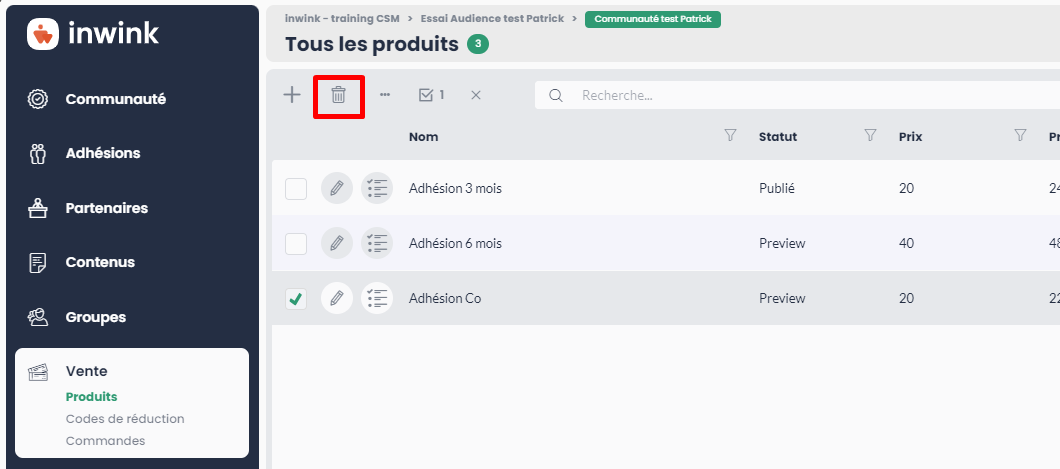
Task: Edit Adhésion 3 mois with pencil icon
Action: 337,189
